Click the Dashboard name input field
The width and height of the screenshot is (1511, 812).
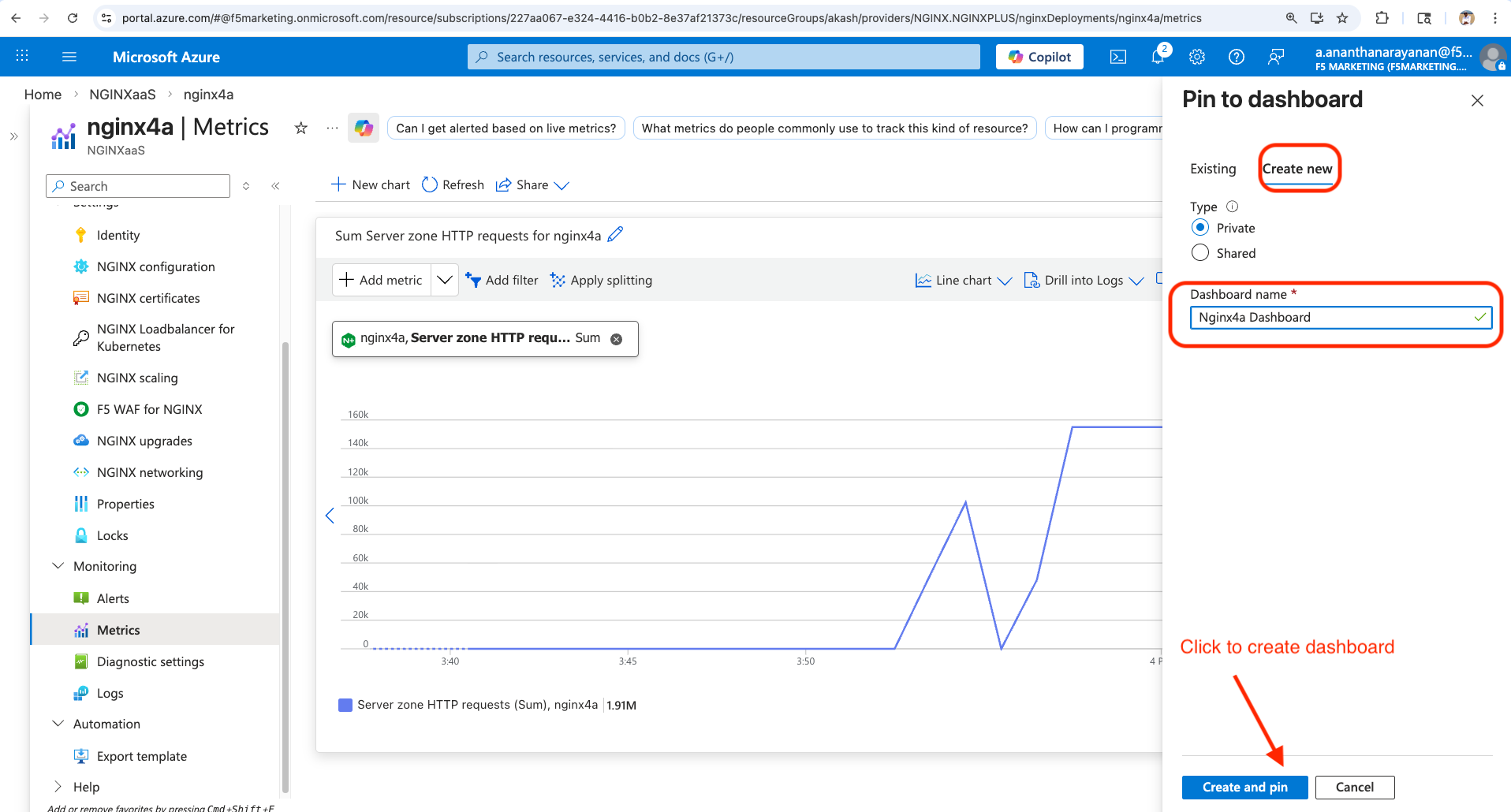click(x=1341, y=317)
